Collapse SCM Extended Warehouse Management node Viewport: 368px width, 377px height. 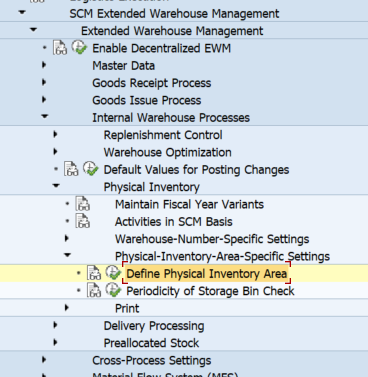pyautogui.click(x=22, y=13)
